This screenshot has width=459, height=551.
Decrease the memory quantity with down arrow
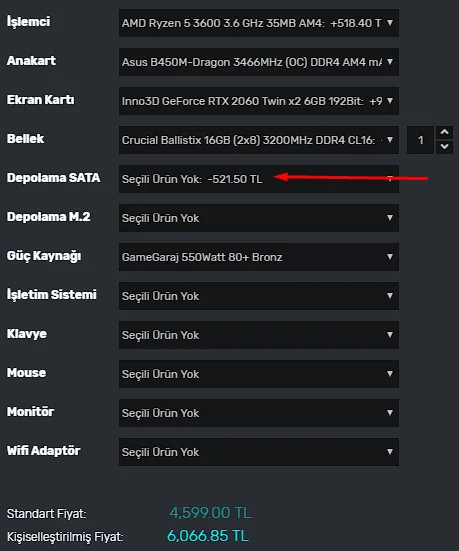point(445,147)
